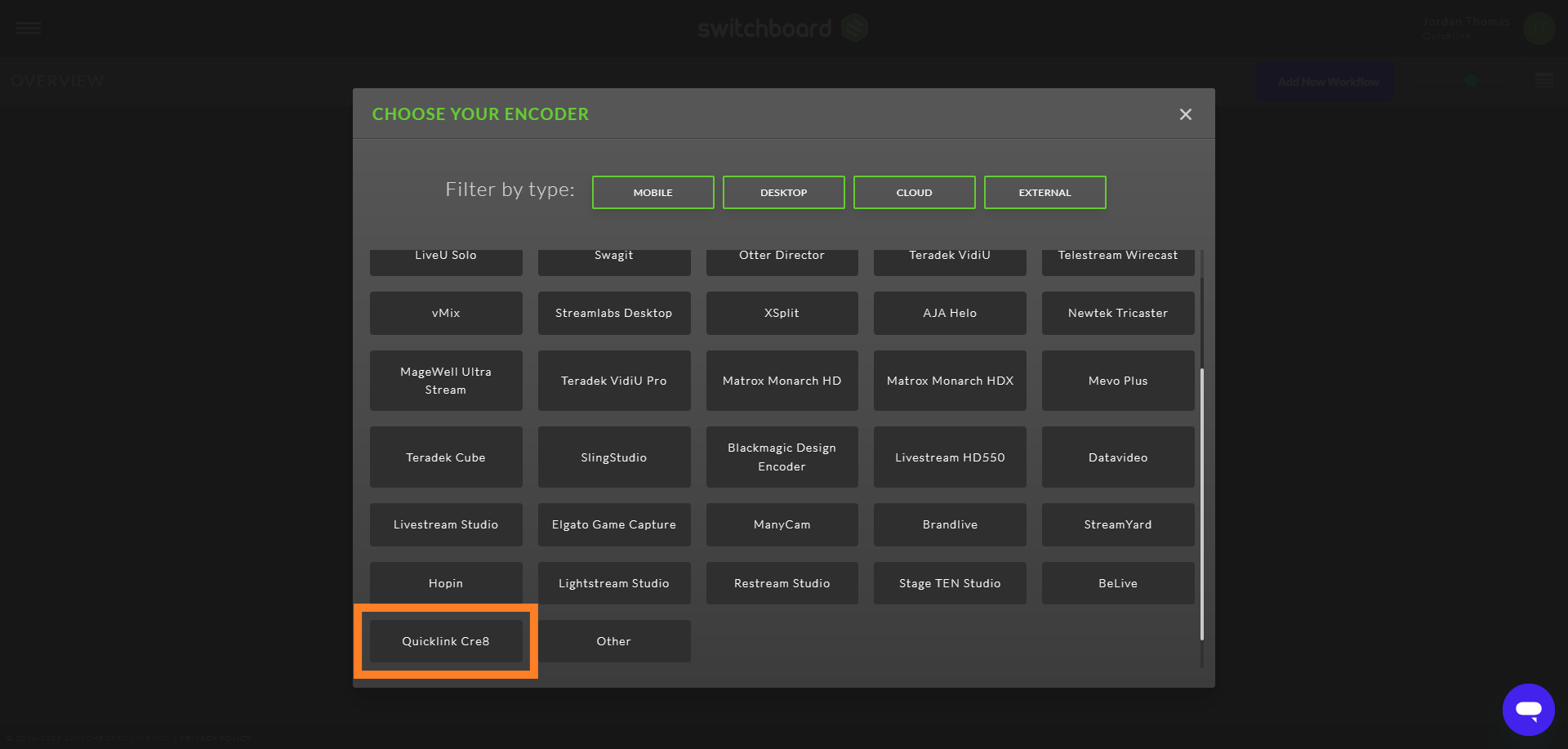
Task: Filter encoders by External type
Action: point(1045,193)
